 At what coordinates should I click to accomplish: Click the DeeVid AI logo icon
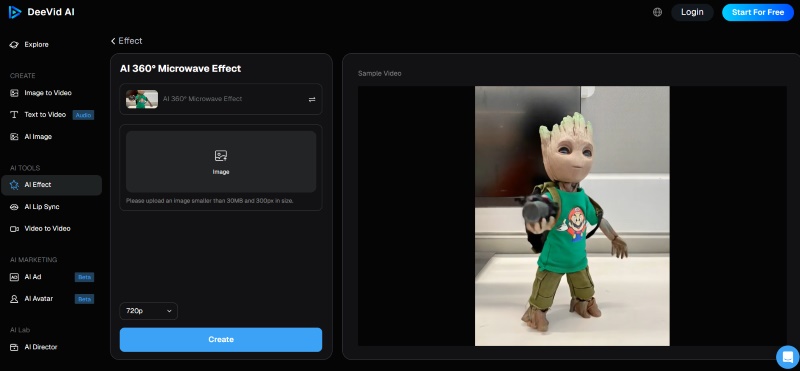click(x=15, y=12)
